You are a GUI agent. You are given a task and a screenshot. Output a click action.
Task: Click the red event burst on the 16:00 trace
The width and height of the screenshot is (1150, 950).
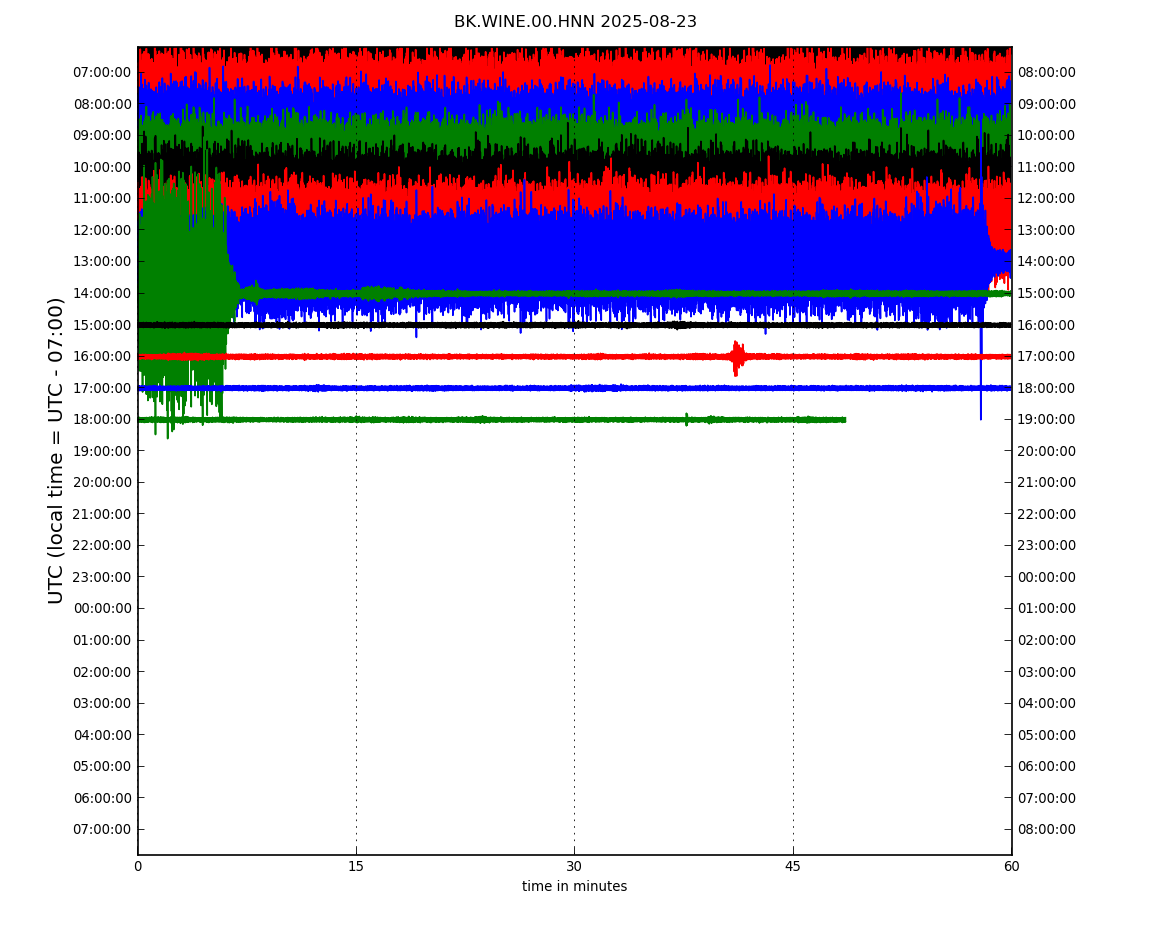coord(737,358)
